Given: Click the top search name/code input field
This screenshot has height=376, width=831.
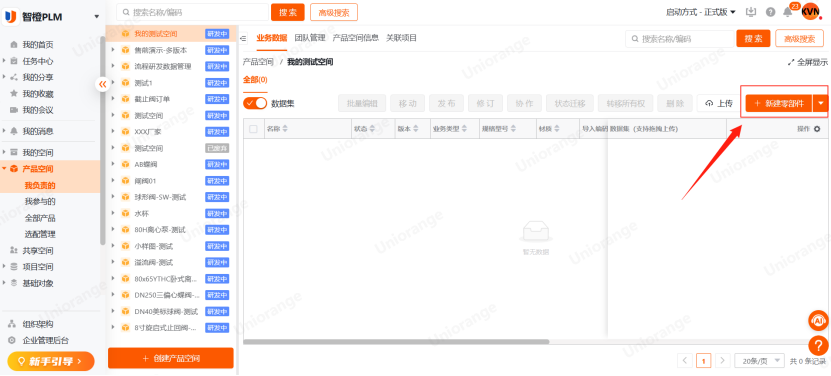Looking at the screenshot, I should pos(192,12).
